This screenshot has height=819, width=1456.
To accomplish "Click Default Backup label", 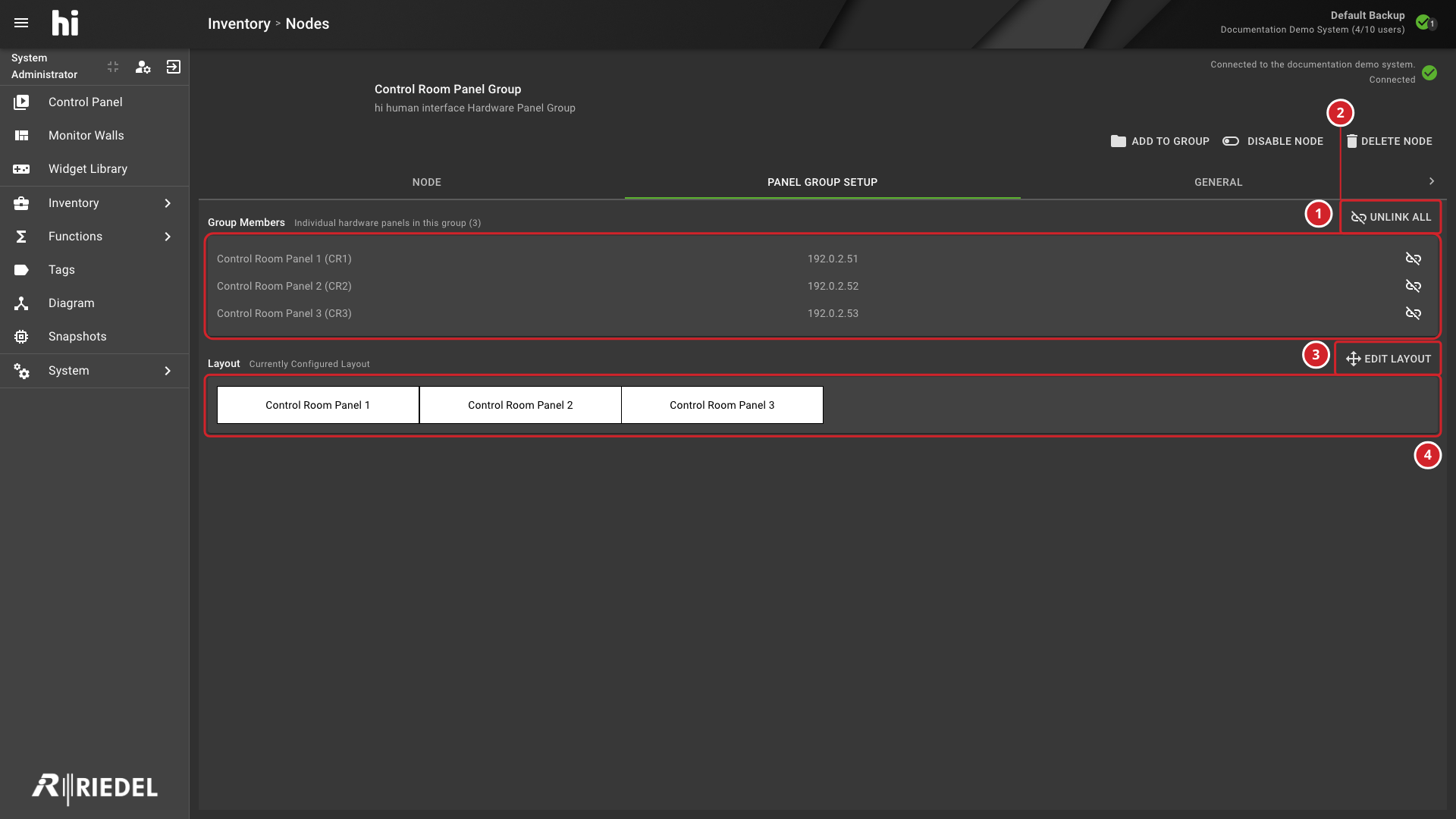I will [x=1367, y=15].
